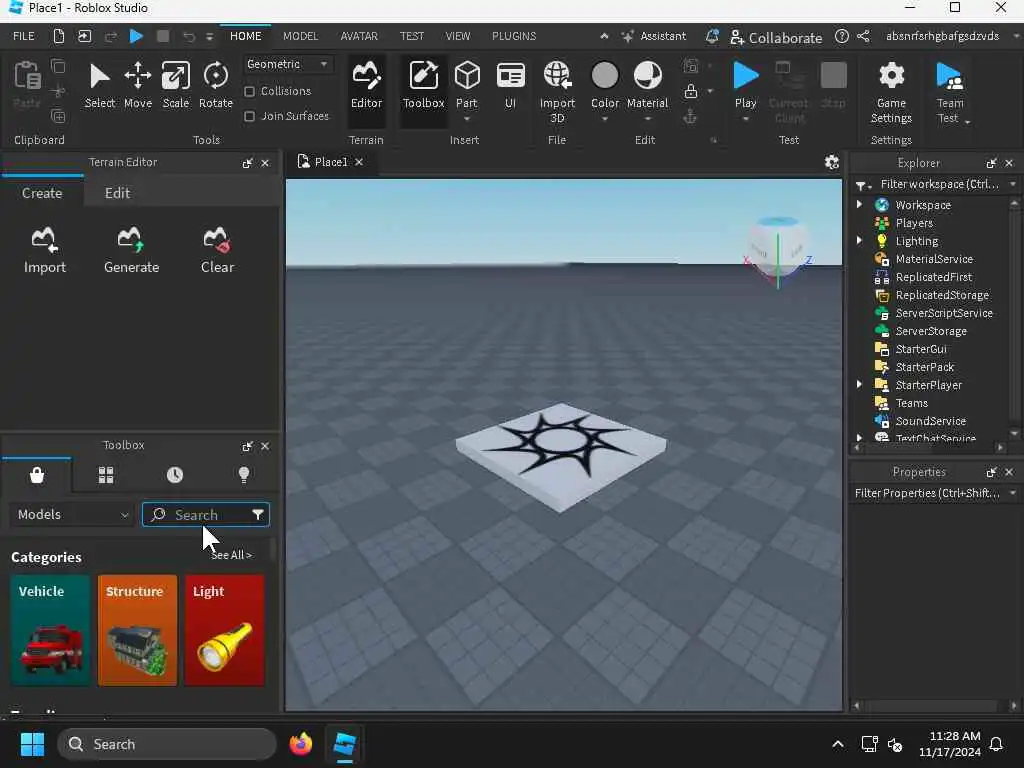Click Import 3D
1024x768 pixels.
557,91
